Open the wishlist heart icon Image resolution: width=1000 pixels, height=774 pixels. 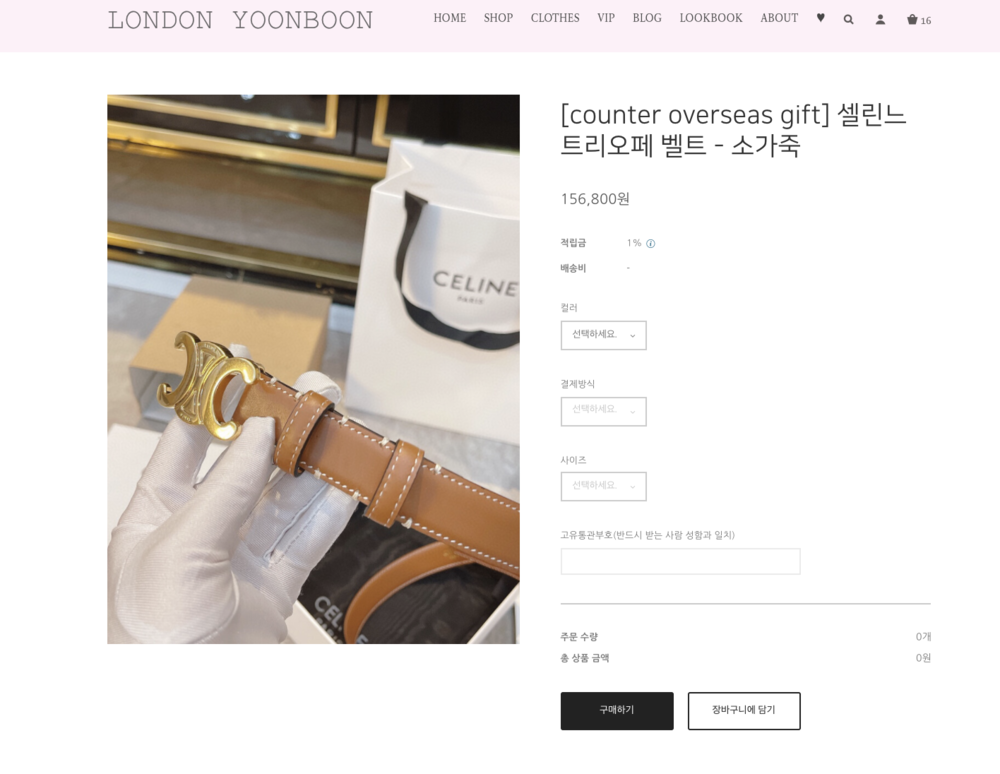pos(821,18)
